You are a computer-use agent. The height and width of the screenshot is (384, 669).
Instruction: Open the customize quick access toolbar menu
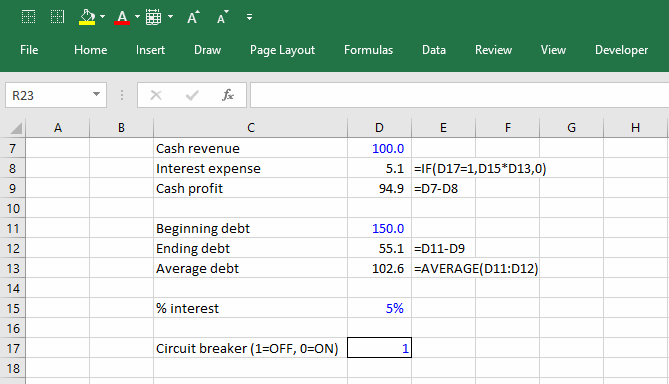(x=249, y=17)
